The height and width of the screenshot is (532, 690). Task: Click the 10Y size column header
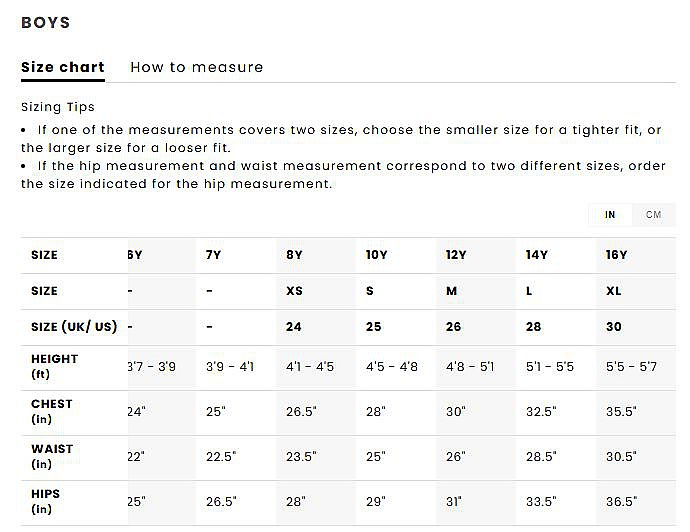376,255
